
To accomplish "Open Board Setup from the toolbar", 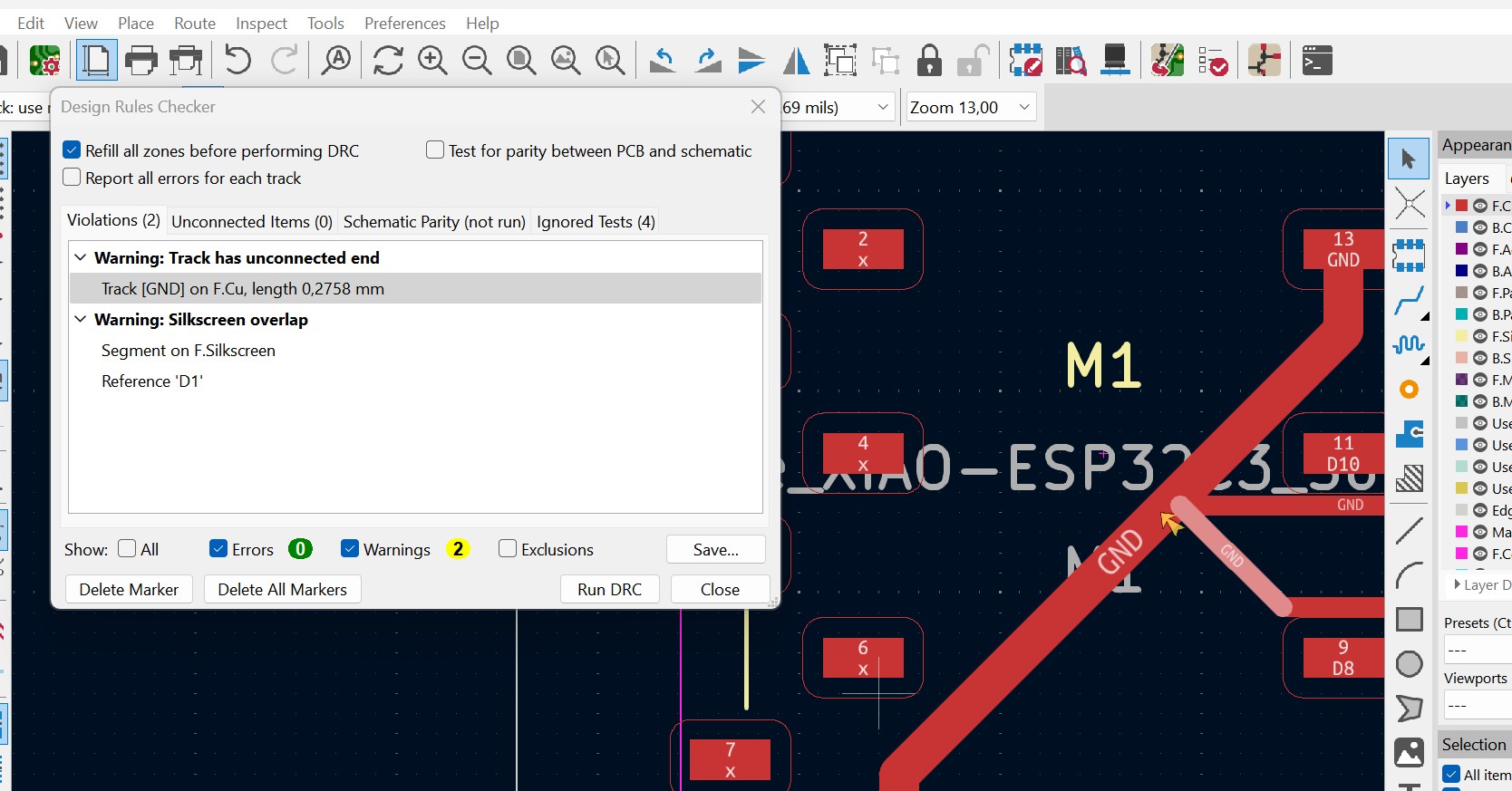I will 44,61.
